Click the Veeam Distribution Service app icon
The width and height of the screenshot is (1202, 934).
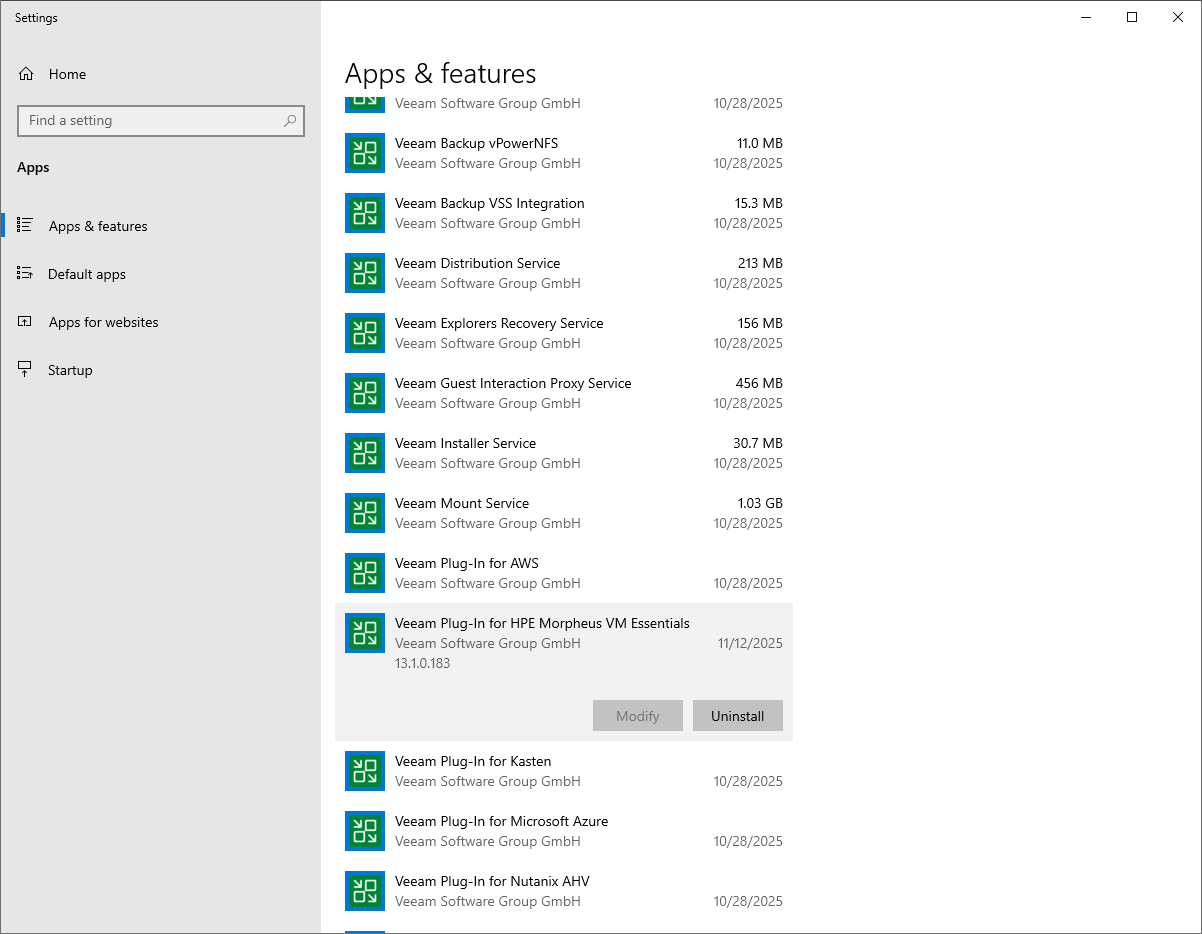coord(364,273)
